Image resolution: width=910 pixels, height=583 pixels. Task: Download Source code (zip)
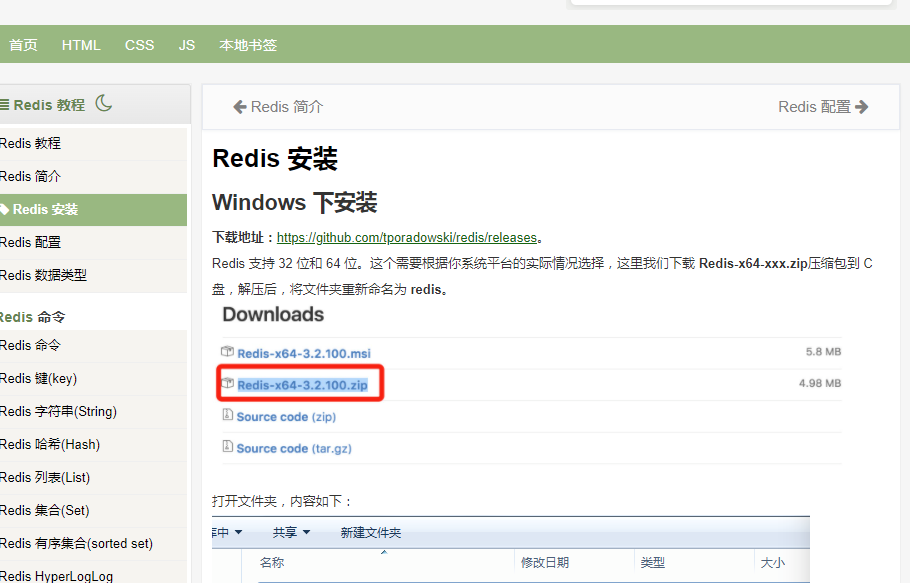286,417
